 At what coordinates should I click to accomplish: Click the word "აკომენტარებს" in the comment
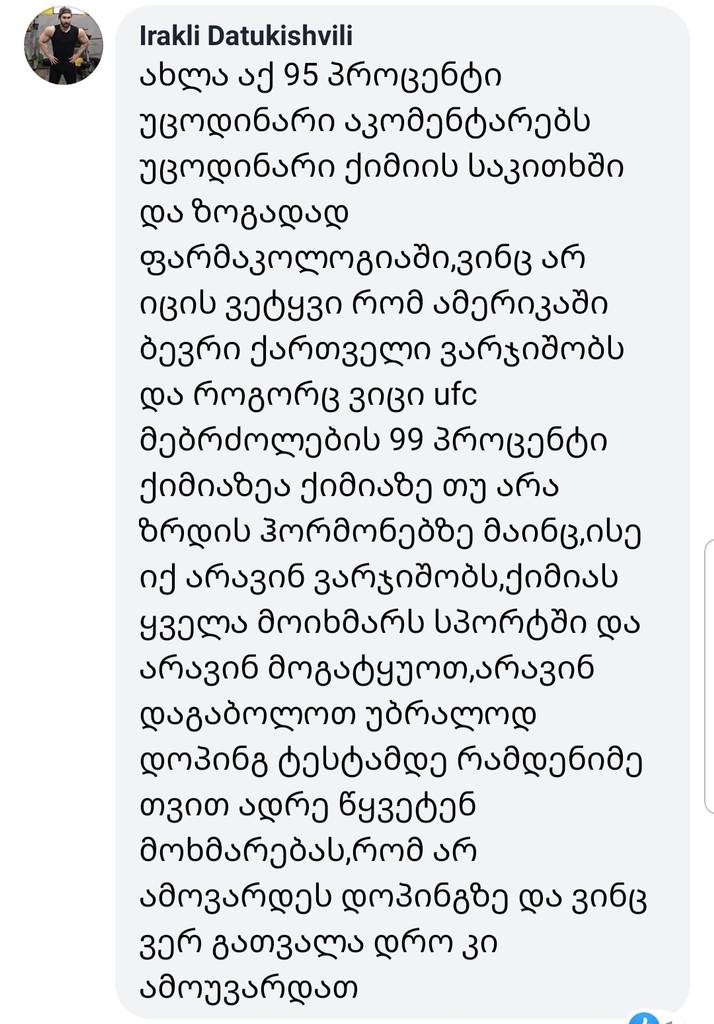[x=468, y=121]
